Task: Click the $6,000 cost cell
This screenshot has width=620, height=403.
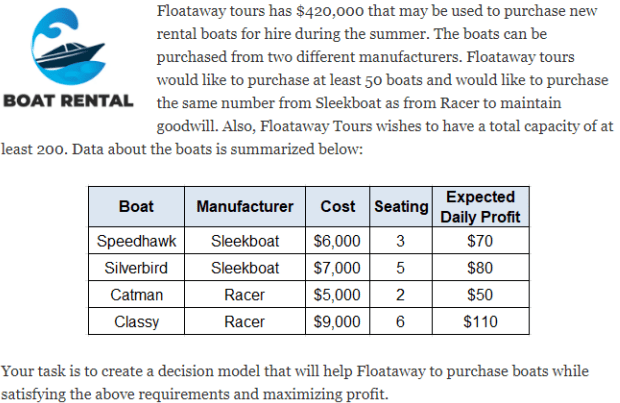Action: click(338, 241)
